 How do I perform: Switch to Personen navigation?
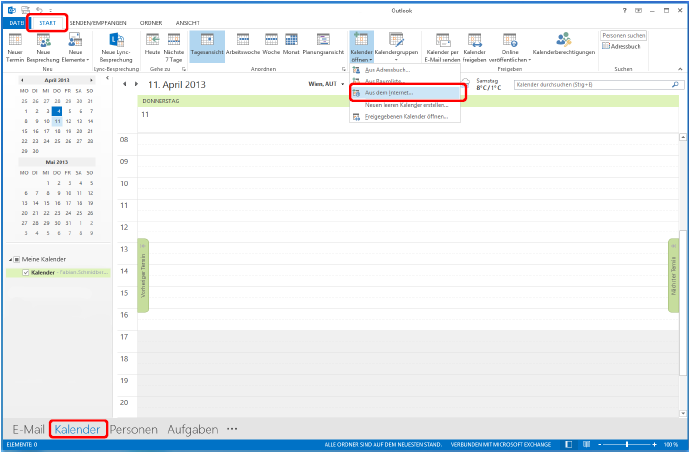(x=133, y=429)
